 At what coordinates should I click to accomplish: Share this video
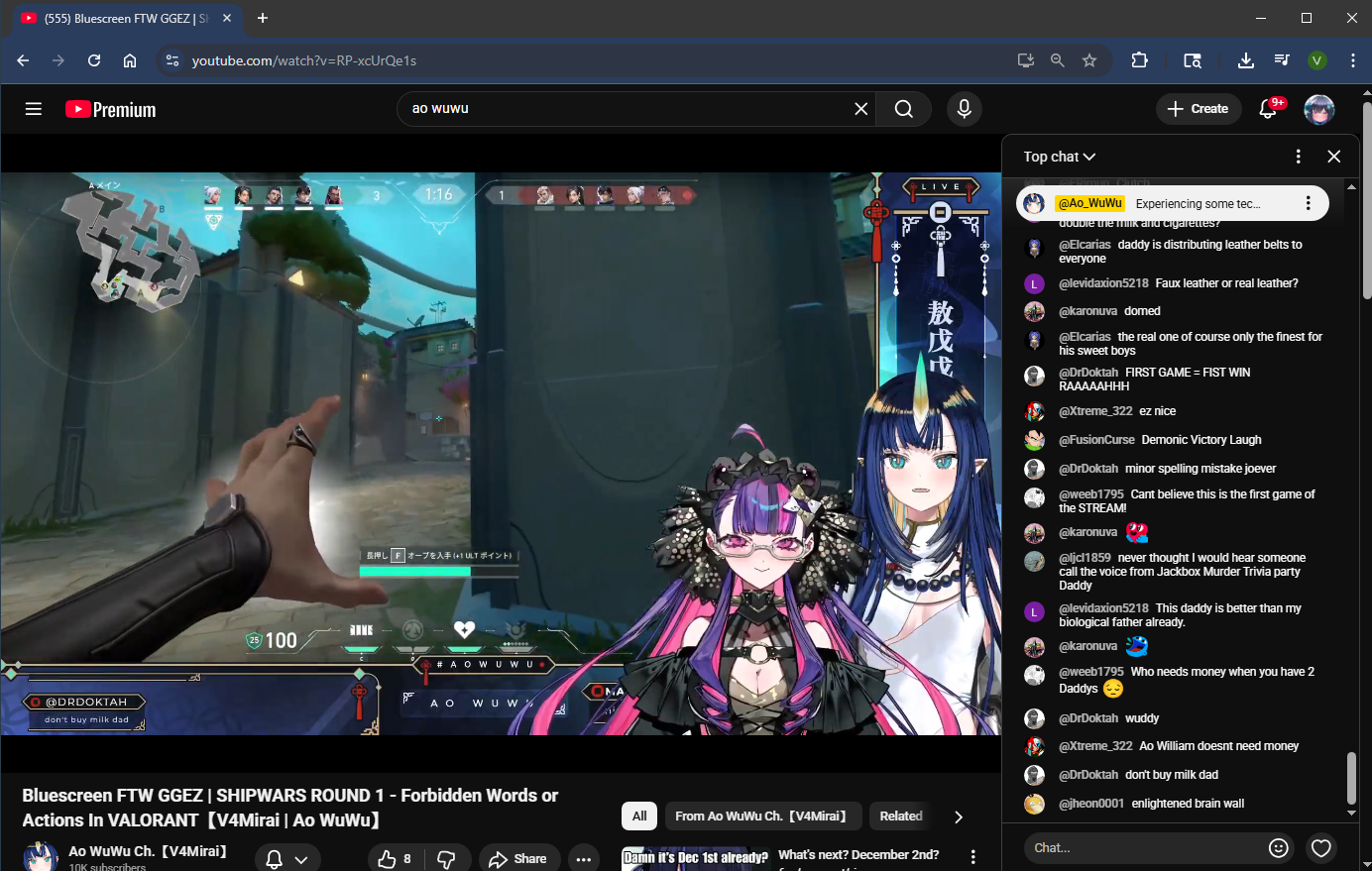519,859
